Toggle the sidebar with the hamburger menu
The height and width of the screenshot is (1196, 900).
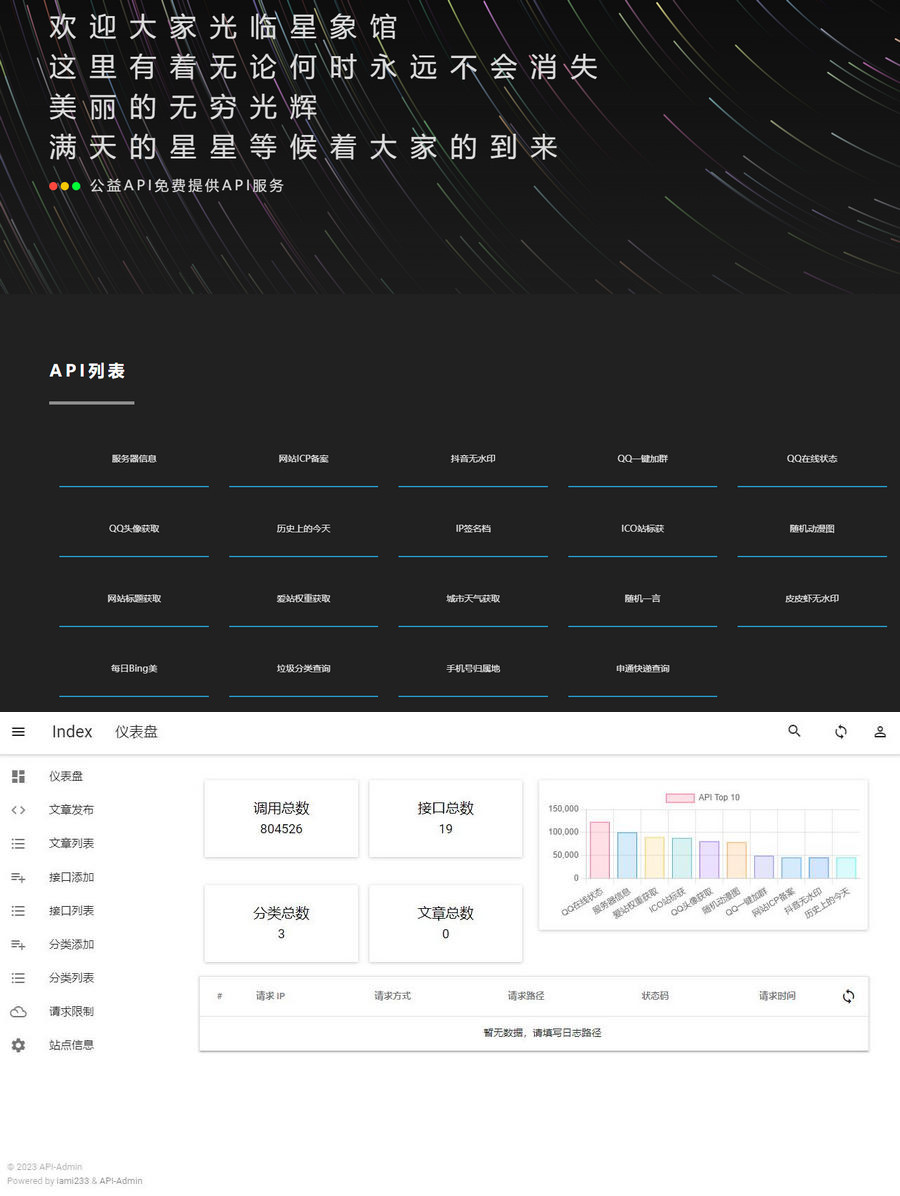(18, 731)
